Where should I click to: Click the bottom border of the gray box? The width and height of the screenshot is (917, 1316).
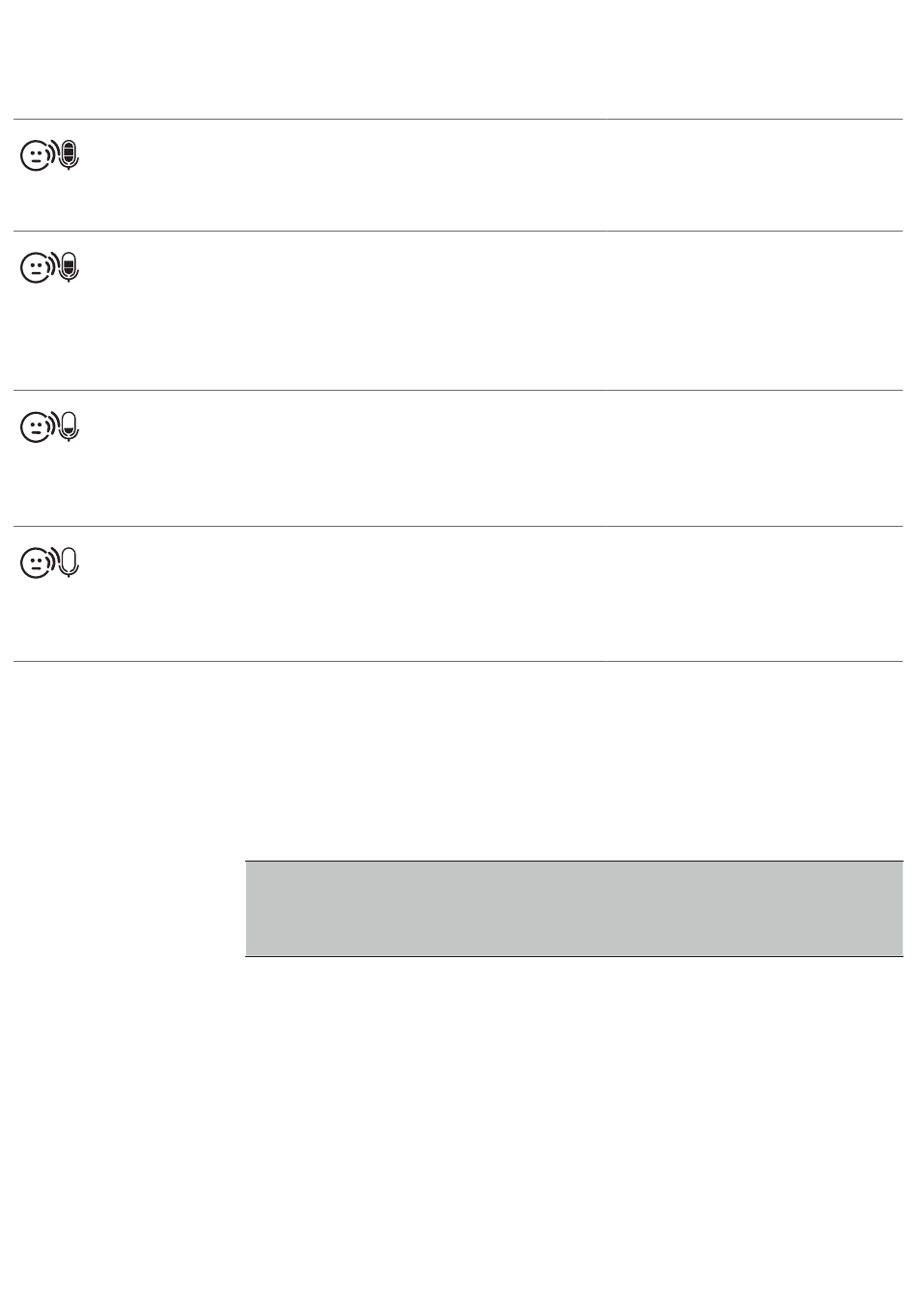pos(573,956)
